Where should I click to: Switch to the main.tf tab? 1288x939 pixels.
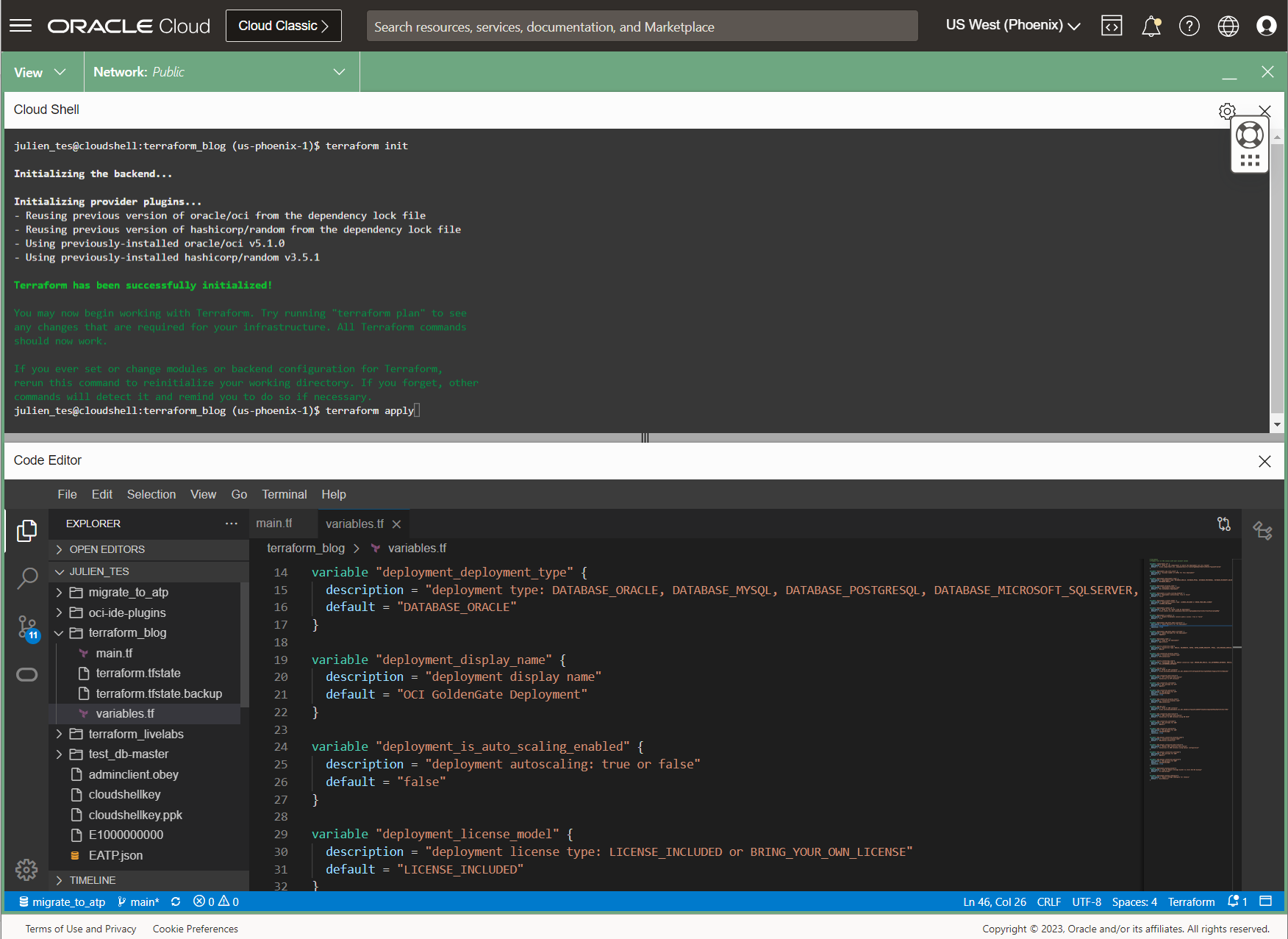click(x=273, y=523)
